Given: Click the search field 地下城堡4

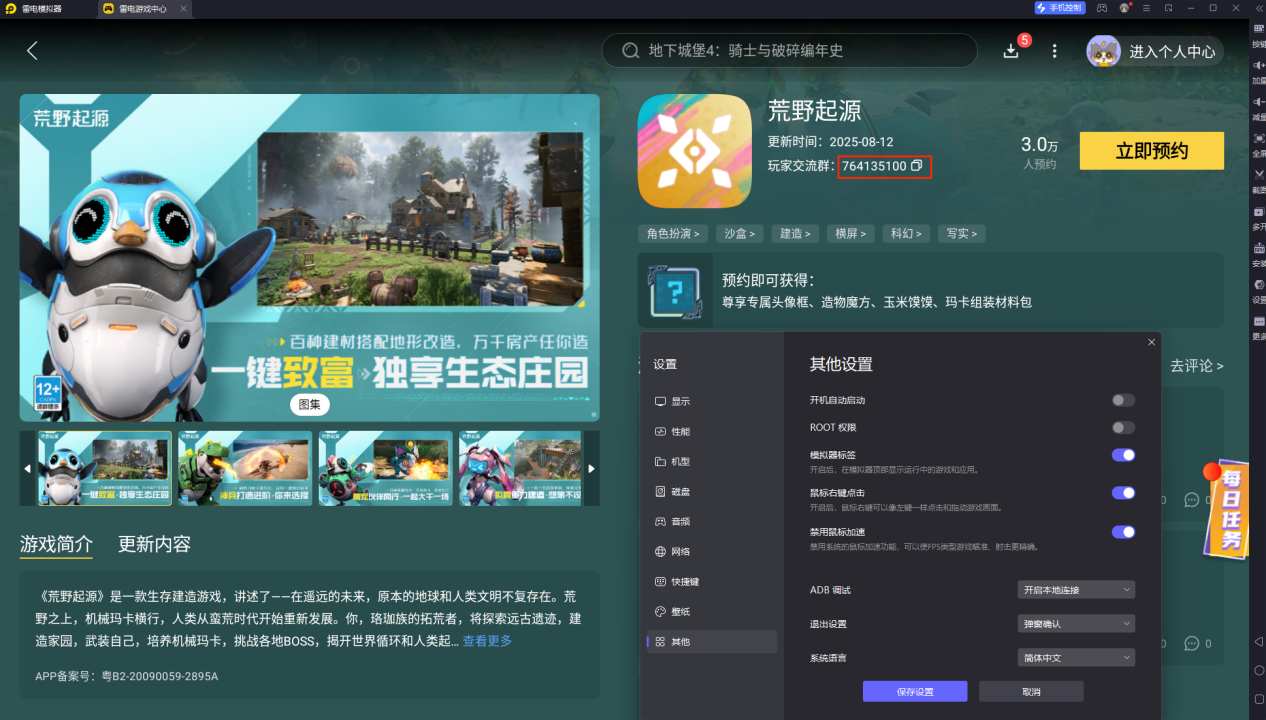Looking at the screenshot, I should [x=789, y=50].
